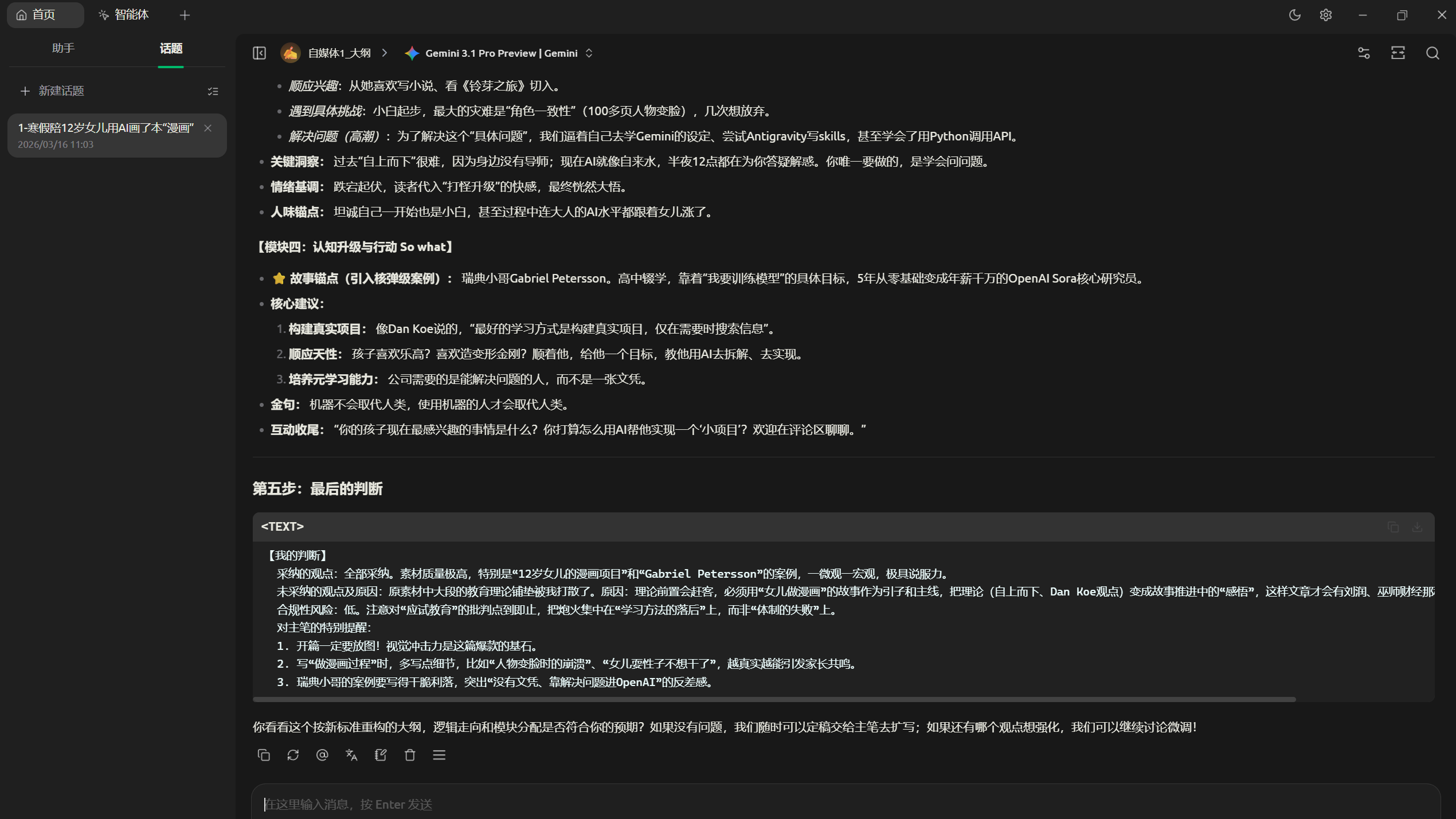Screen dimensions: 1456x819
Task: Download the TEXT code block
Action: click(x=1418, y=527)
